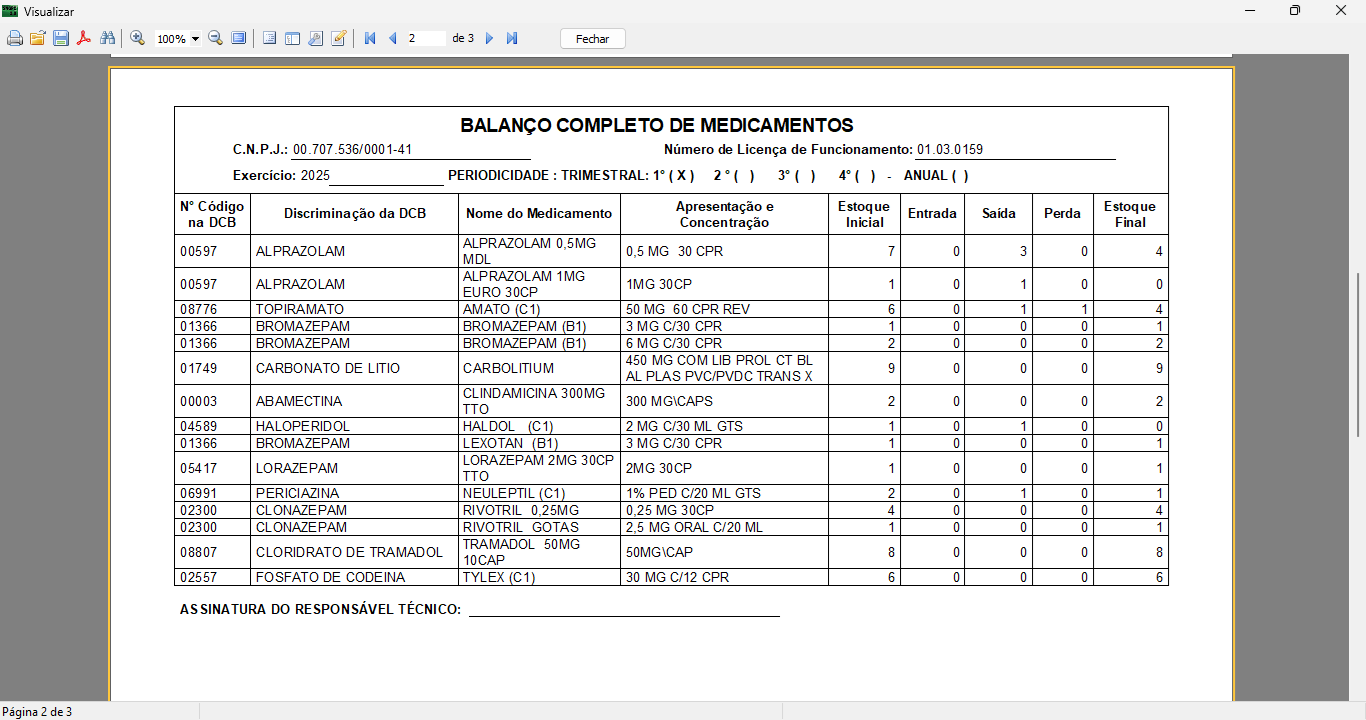Open text search with the binoculars icon
Screen dimensions: 1366x720
pos(107,39)
